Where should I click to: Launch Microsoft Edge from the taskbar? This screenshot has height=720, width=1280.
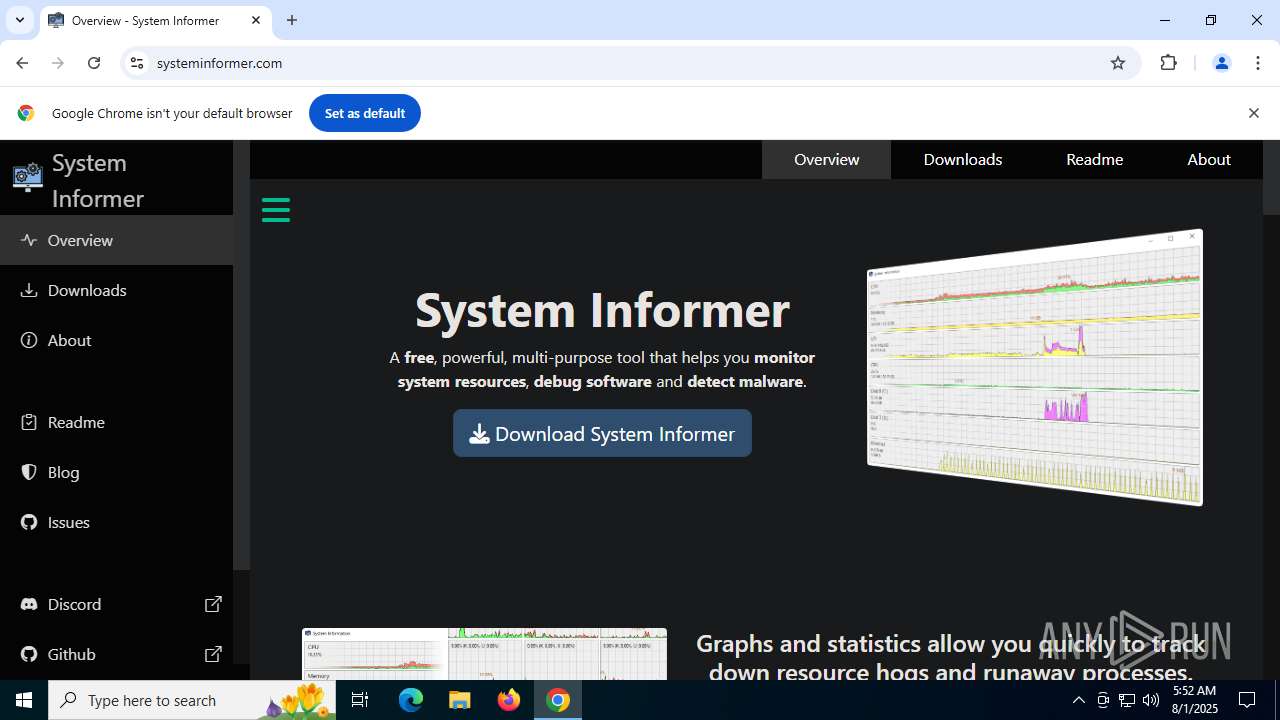coord(411,700)
